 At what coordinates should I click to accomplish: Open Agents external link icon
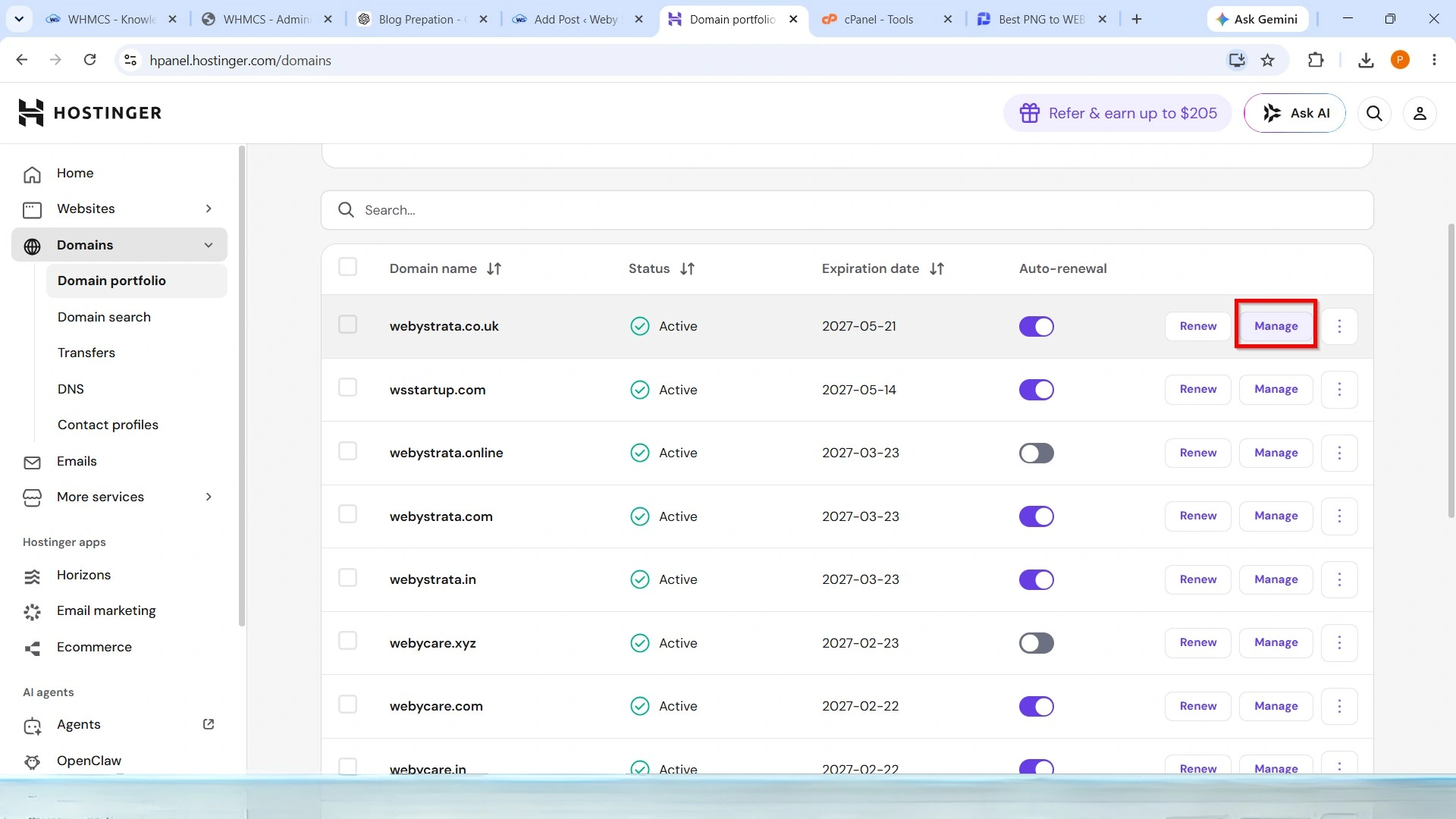coord(209,724)
